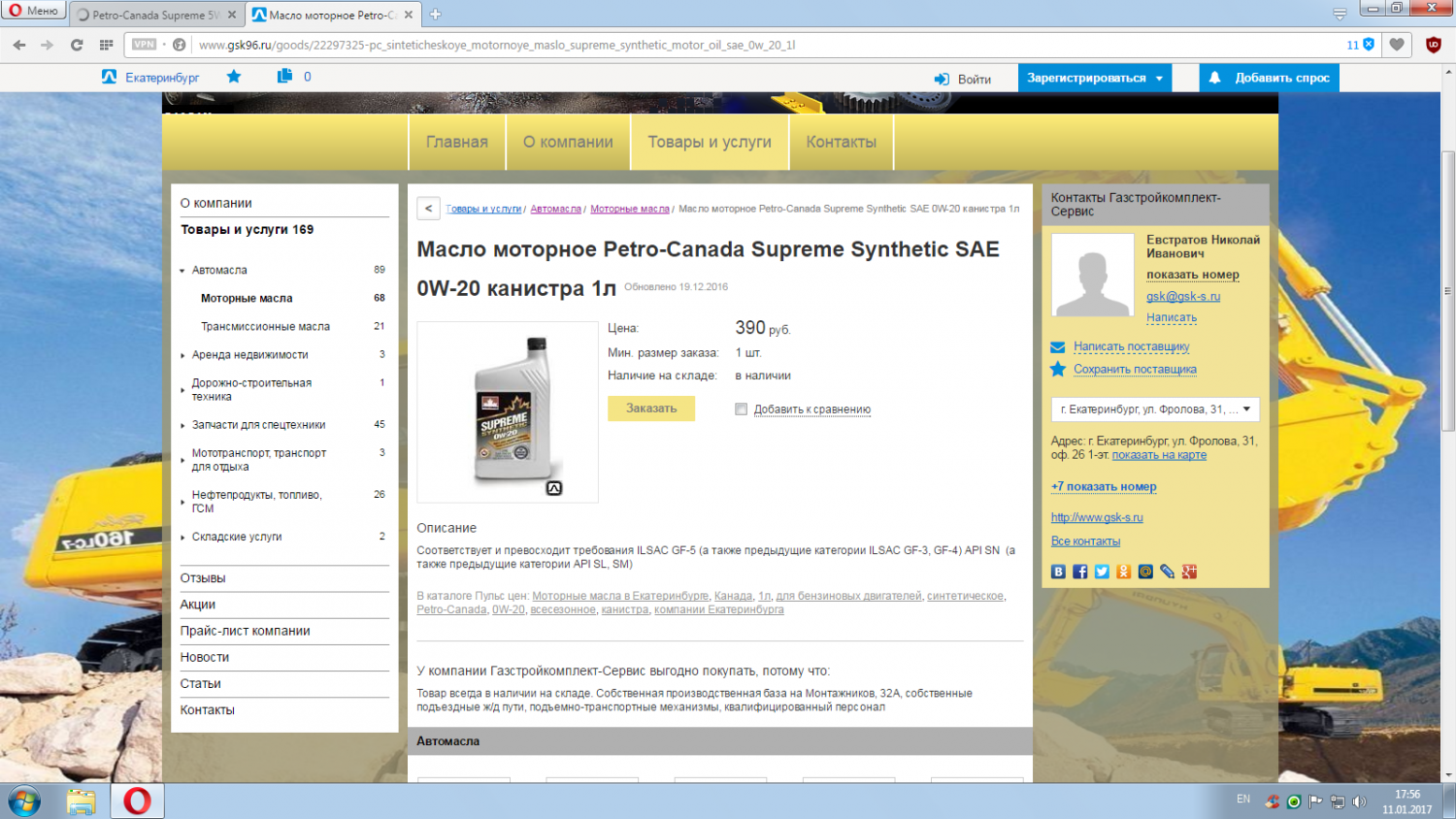This screenshot has height=819, width=1456.
Task: Expand the Аренда недвижимости category
Action: click(x=182, y=355)
